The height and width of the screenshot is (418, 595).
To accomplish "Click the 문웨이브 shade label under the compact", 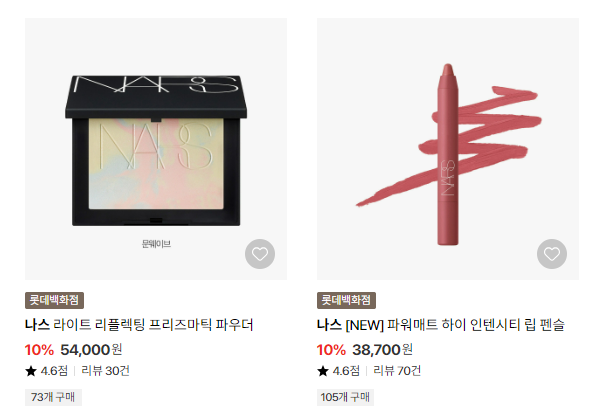I will click(x=156, y=244).
